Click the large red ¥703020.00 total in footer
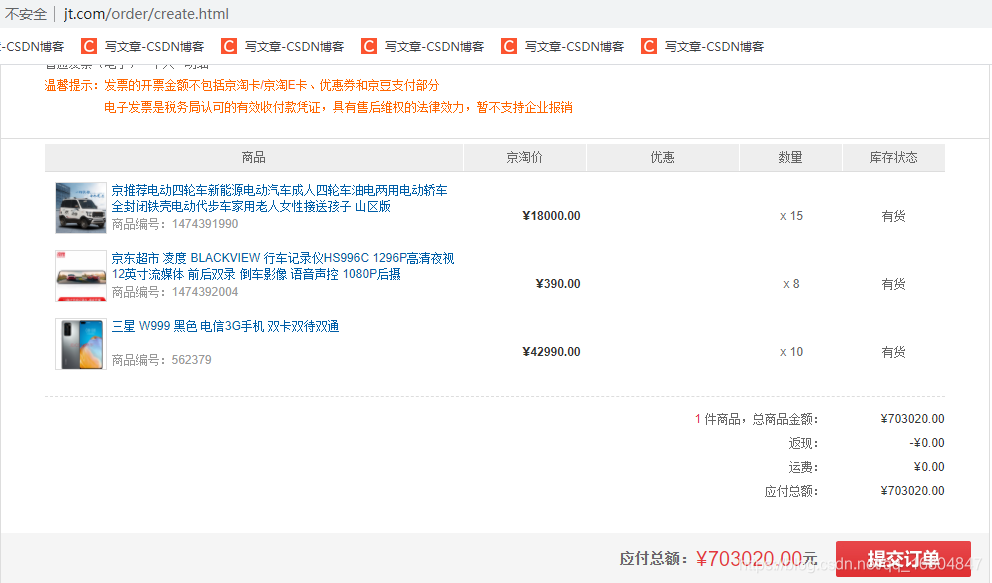Viewport: 992px width, 583px height. [x=749, y=559]
